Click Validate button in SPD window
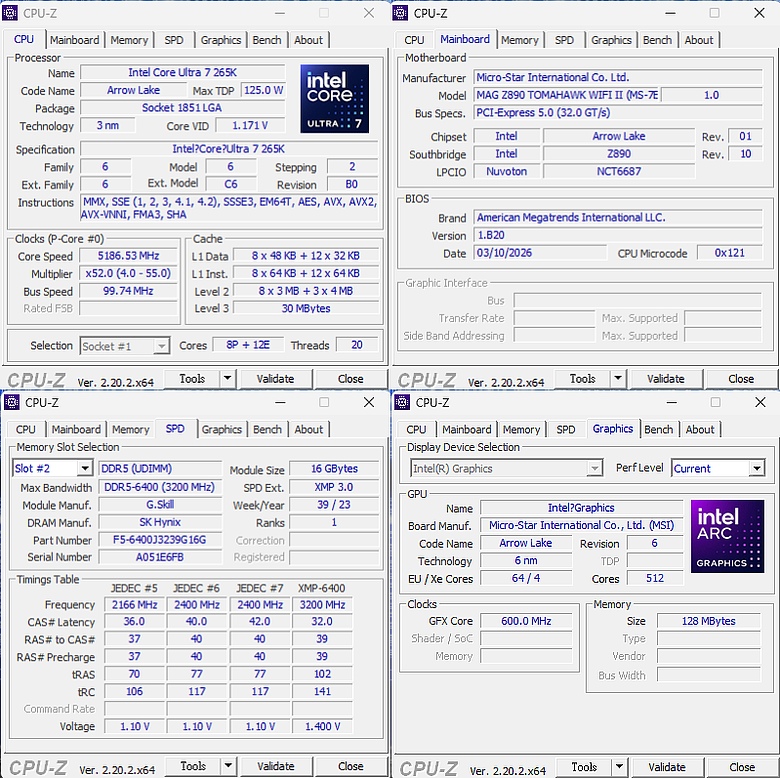This screenshot has height=778, width=780. pyautogui.click(x=276, y=766)
